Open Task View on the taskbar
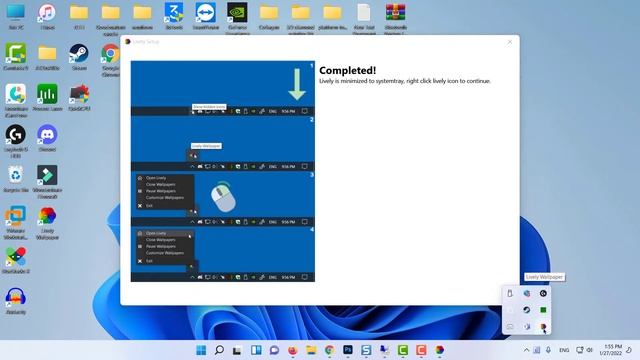 click(237, 350)
